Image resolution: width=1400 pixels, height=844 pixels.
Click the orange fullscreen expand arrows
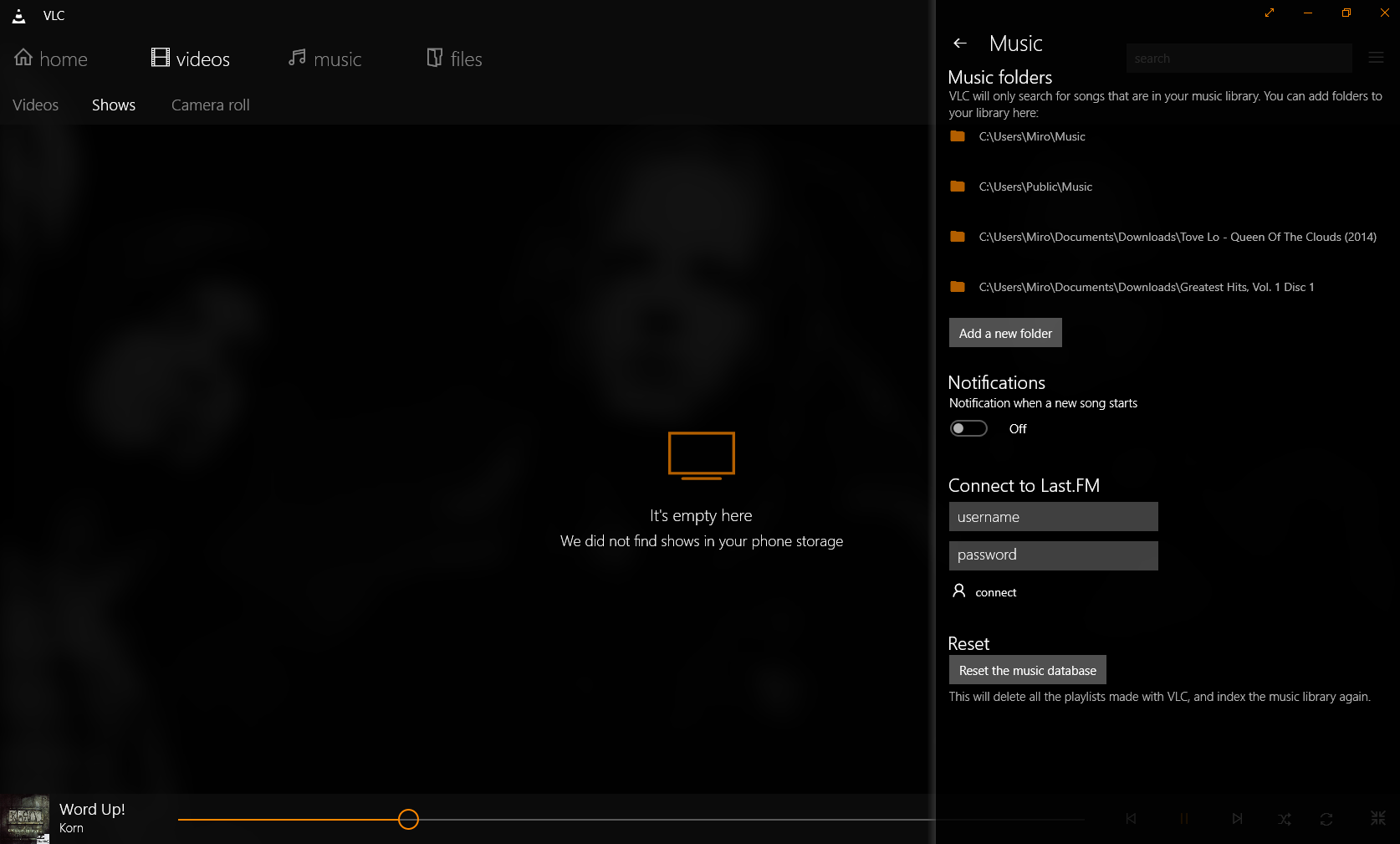click(x=1270, y=13)
